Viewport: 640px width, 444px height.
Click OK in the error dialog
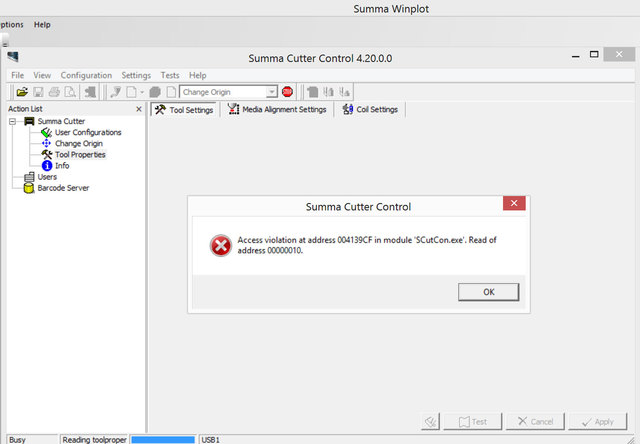coord(489,292)
